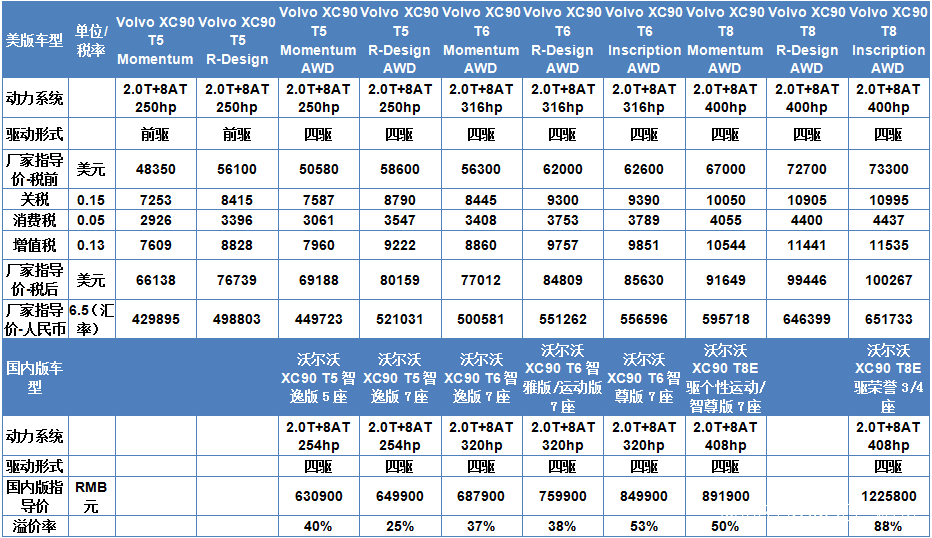
Task: Click the XC90 T8E 驱荣誉 3/4座 header
Action: click(x=888, y=378)
